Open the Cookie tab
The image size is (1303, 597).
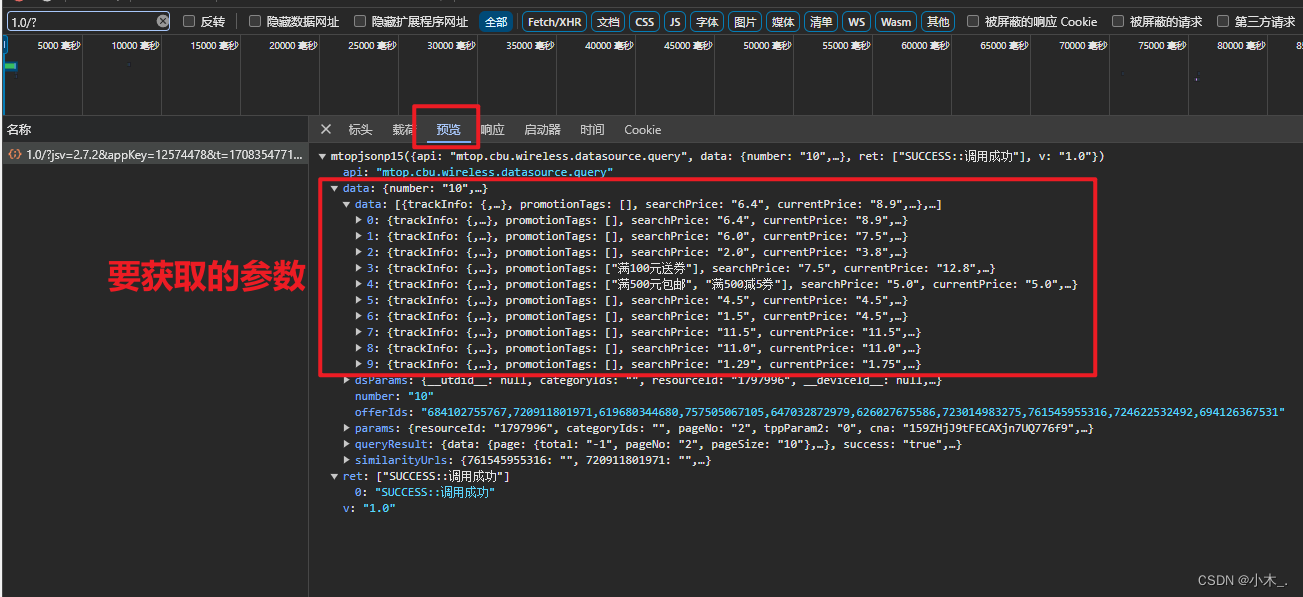(642, 129)
